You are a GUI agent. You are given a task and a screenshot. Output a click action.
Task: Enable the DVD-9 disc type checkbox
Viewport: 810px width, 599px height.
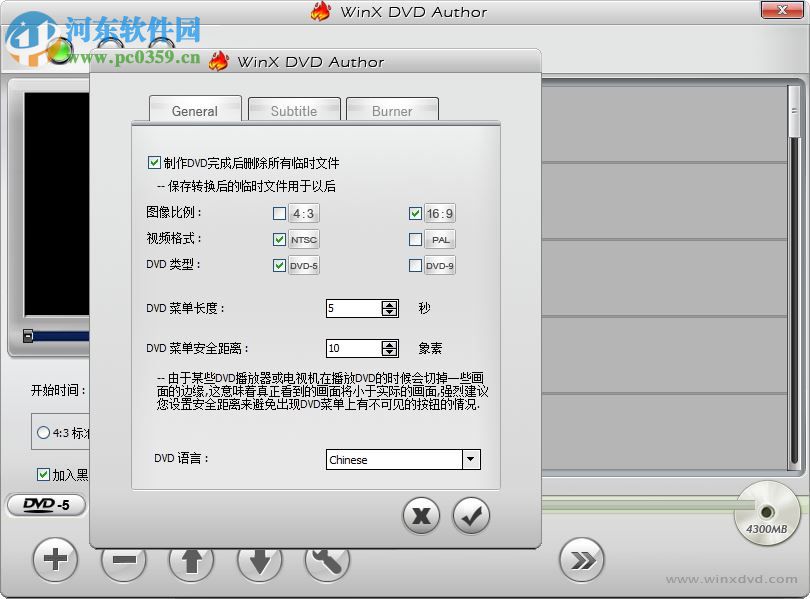pos(416,265)
